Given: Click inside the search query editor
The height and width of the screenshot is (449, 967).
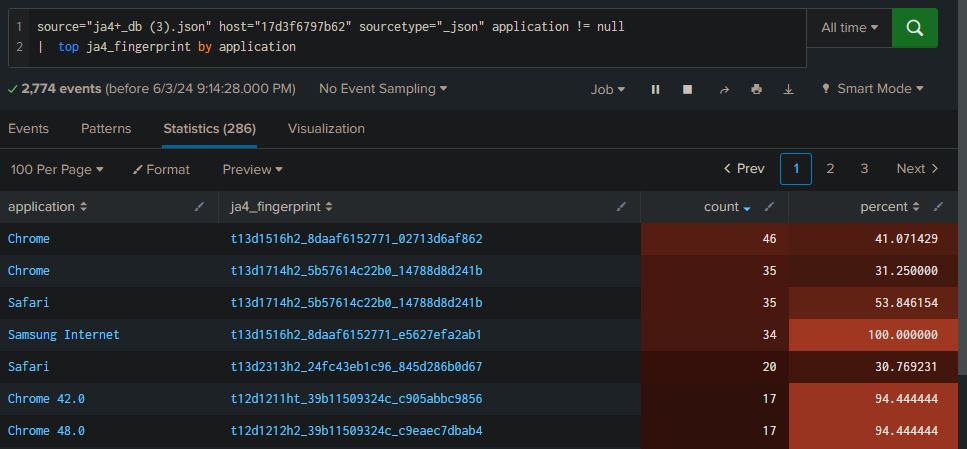Looking at the screenshot, I should [x=407, y=37].
